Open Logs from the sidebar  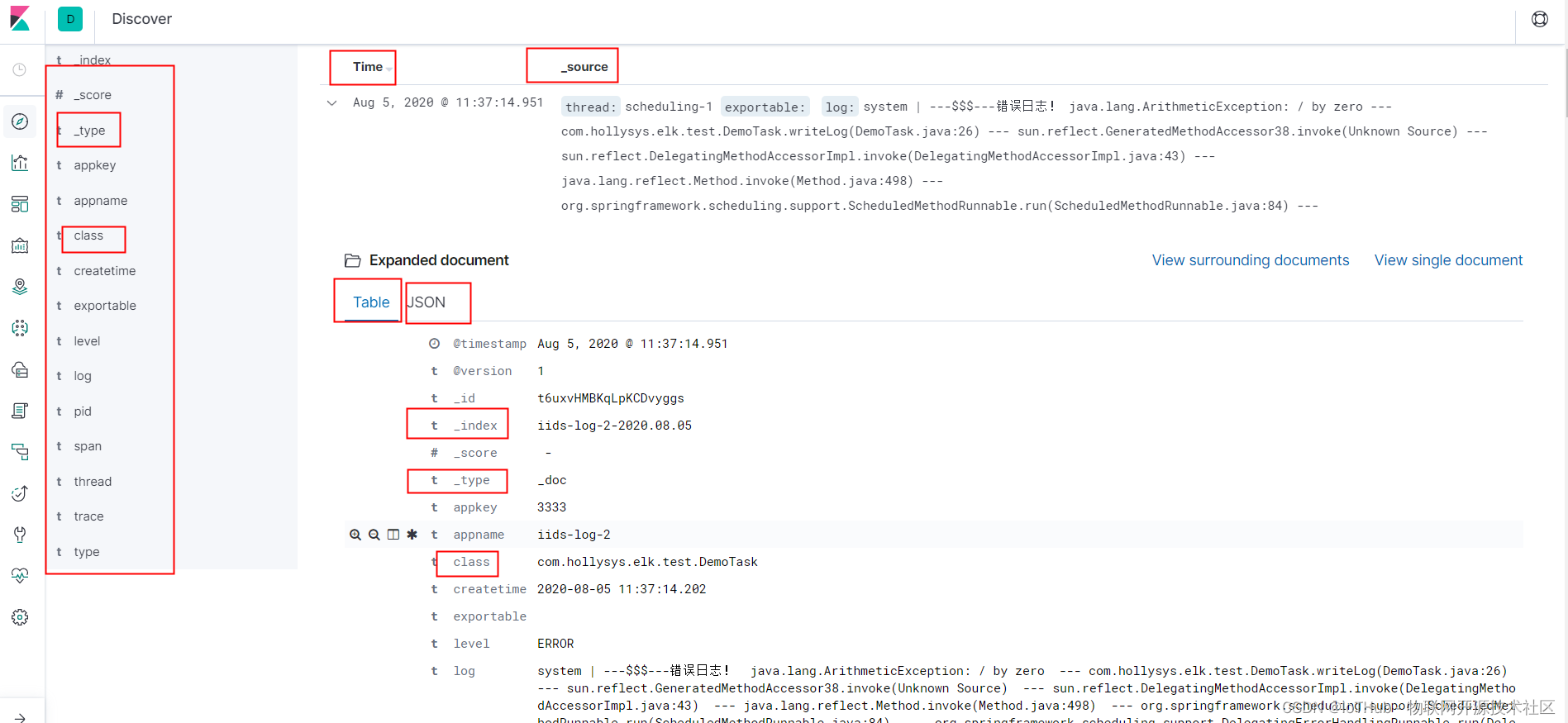(x=20, y=411)
